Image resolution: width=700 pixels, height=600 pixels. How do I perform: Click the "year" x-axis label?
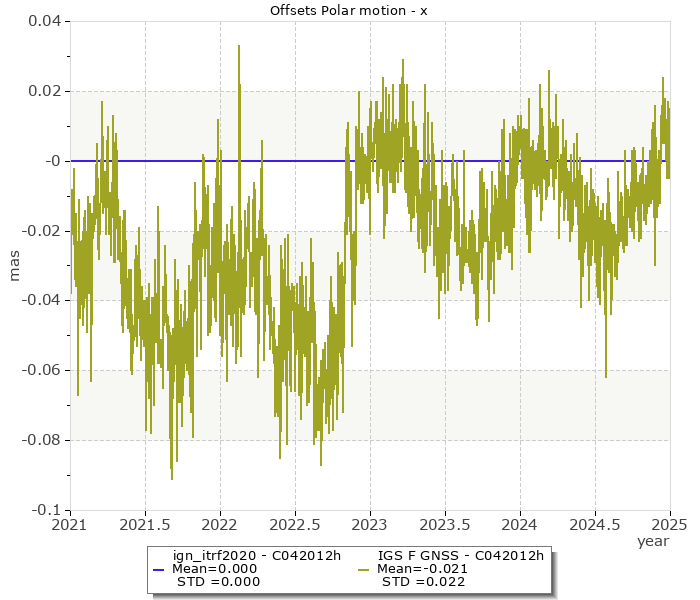(x=653, y=541)
